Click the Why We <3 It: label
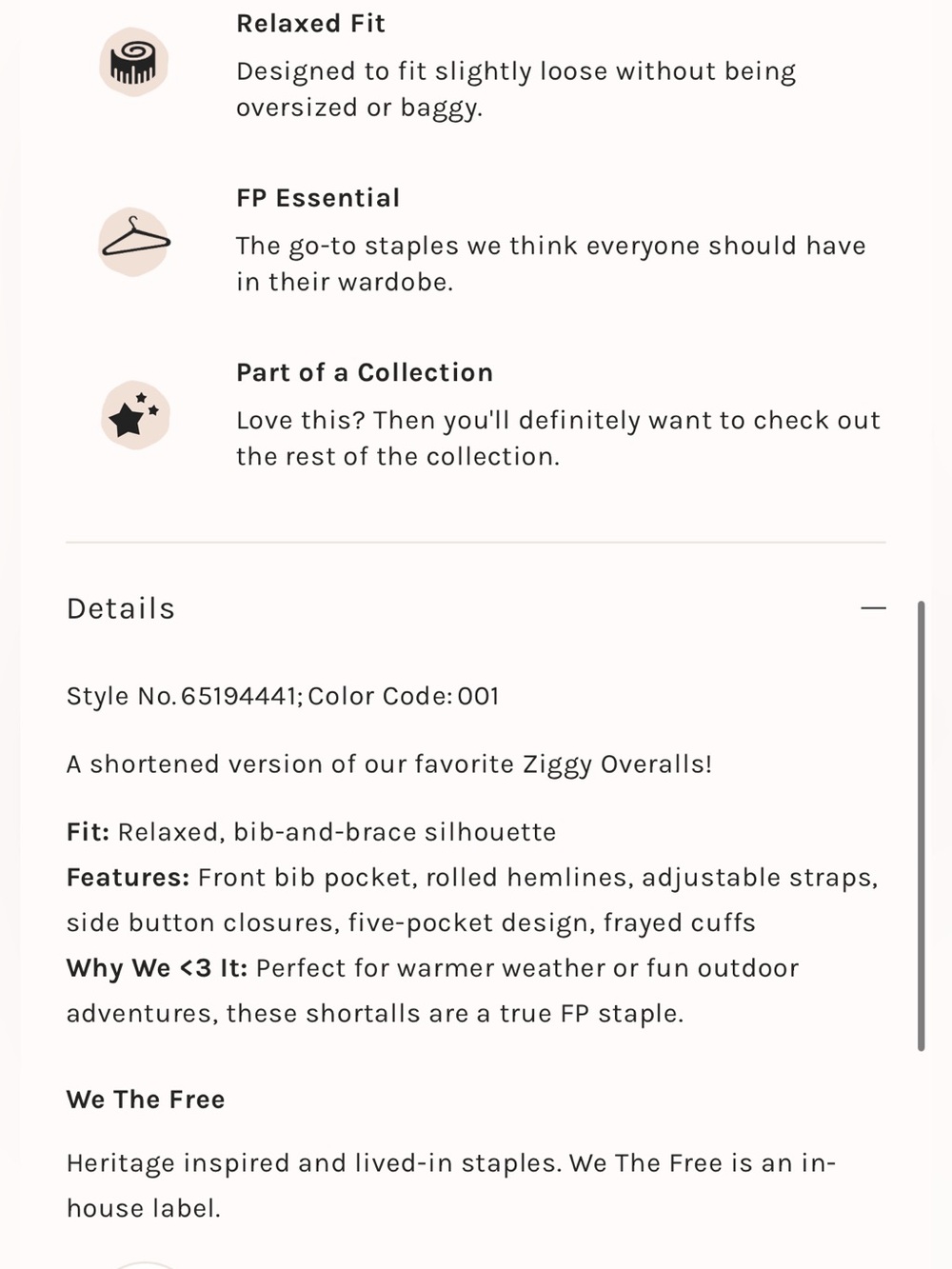 (157, 968)
